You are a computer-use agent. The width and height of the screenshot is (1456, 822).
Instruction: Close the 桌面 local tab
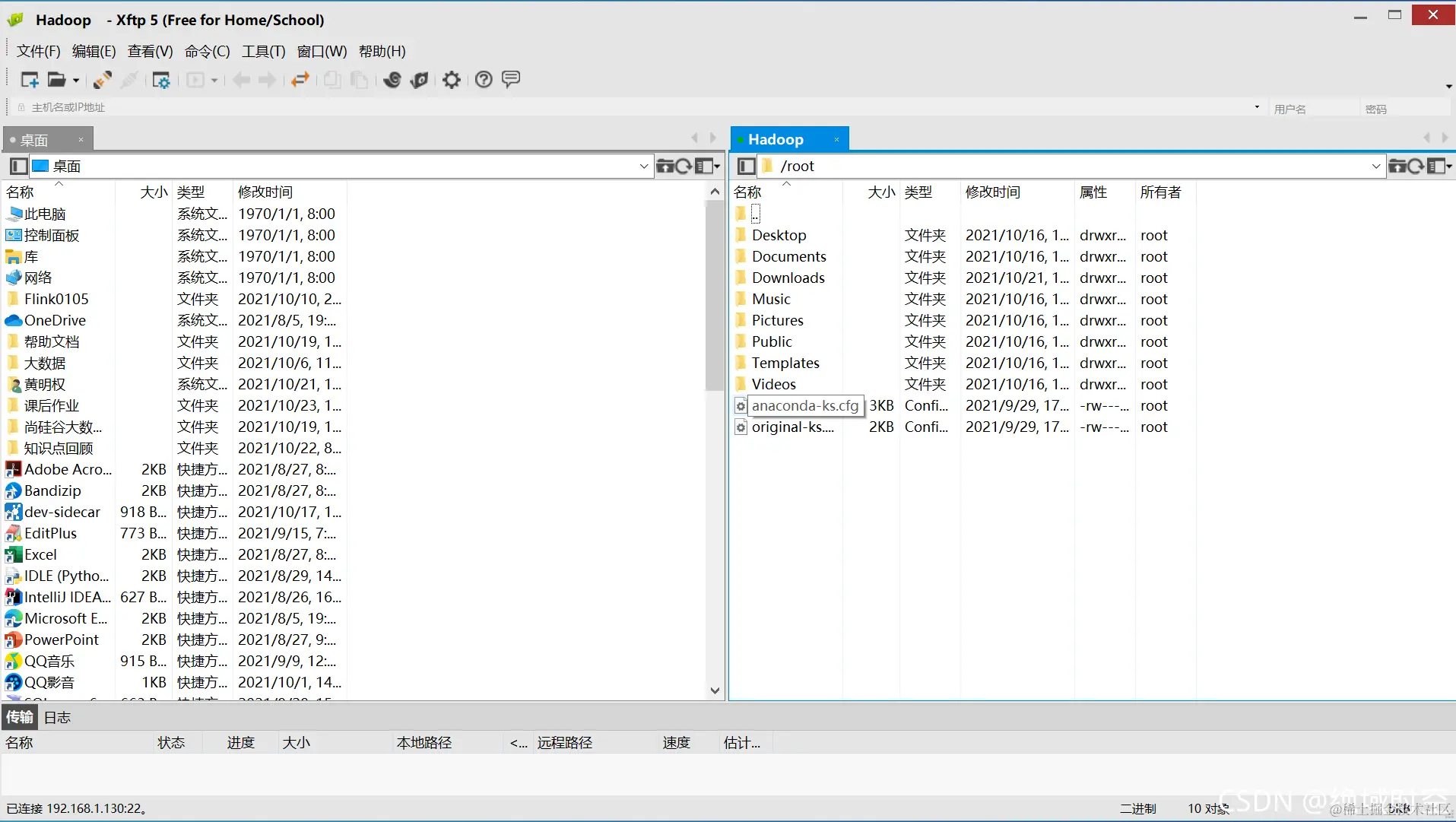pos(81,140)
